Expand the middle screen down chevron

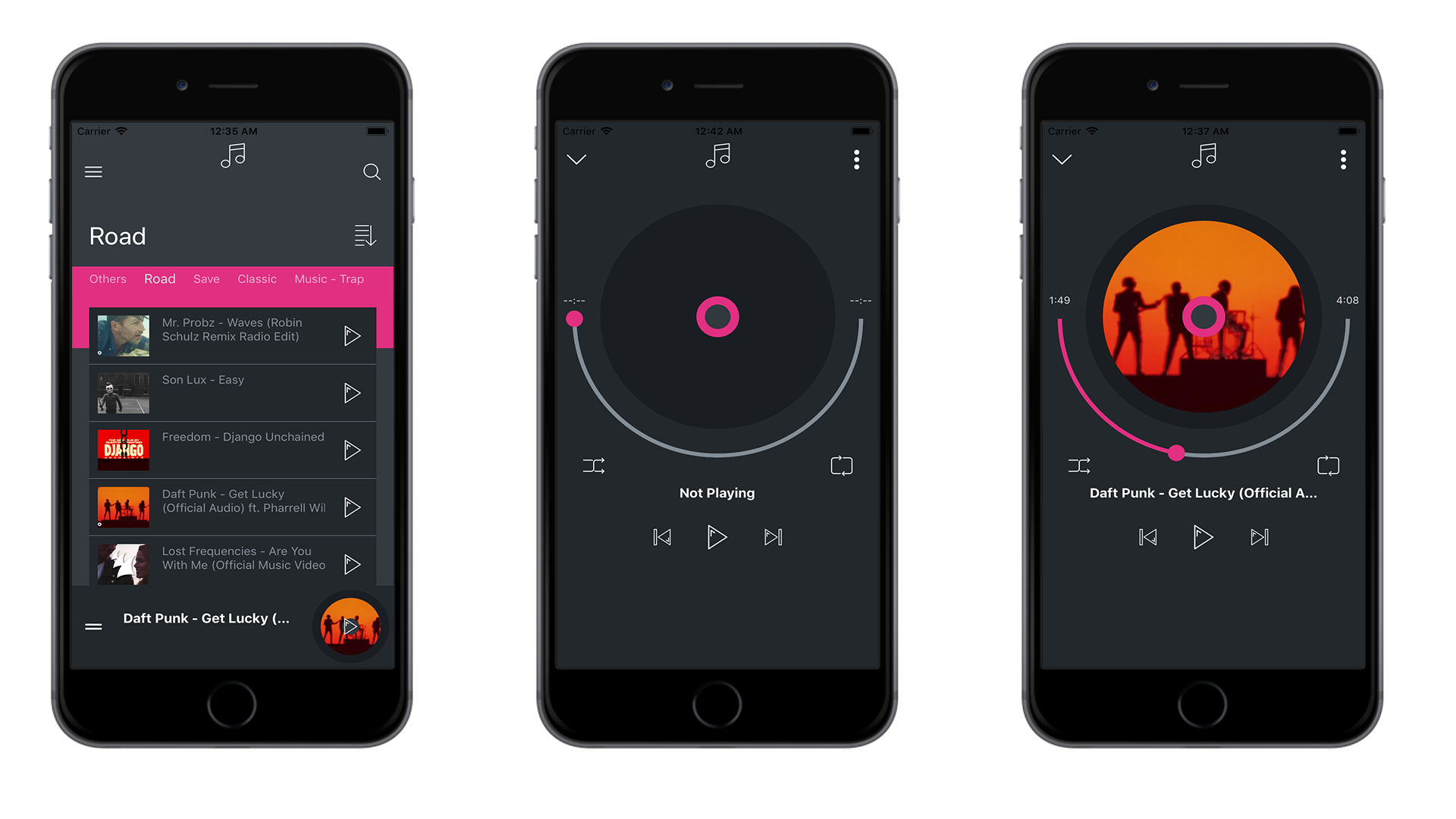[x=575, y=159]
